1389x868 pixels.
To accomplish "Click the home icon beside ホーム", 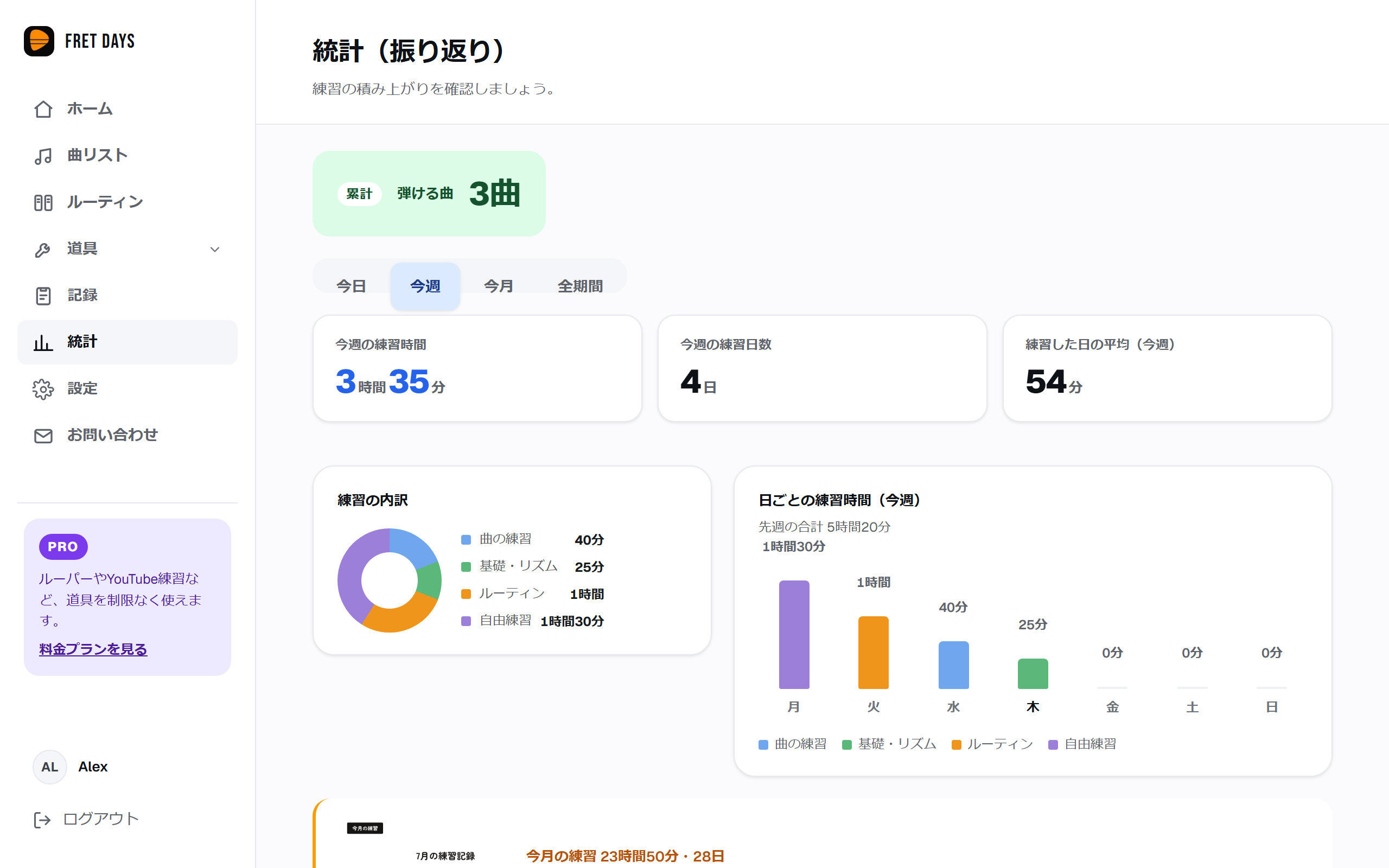I will [x=43, y=109].
